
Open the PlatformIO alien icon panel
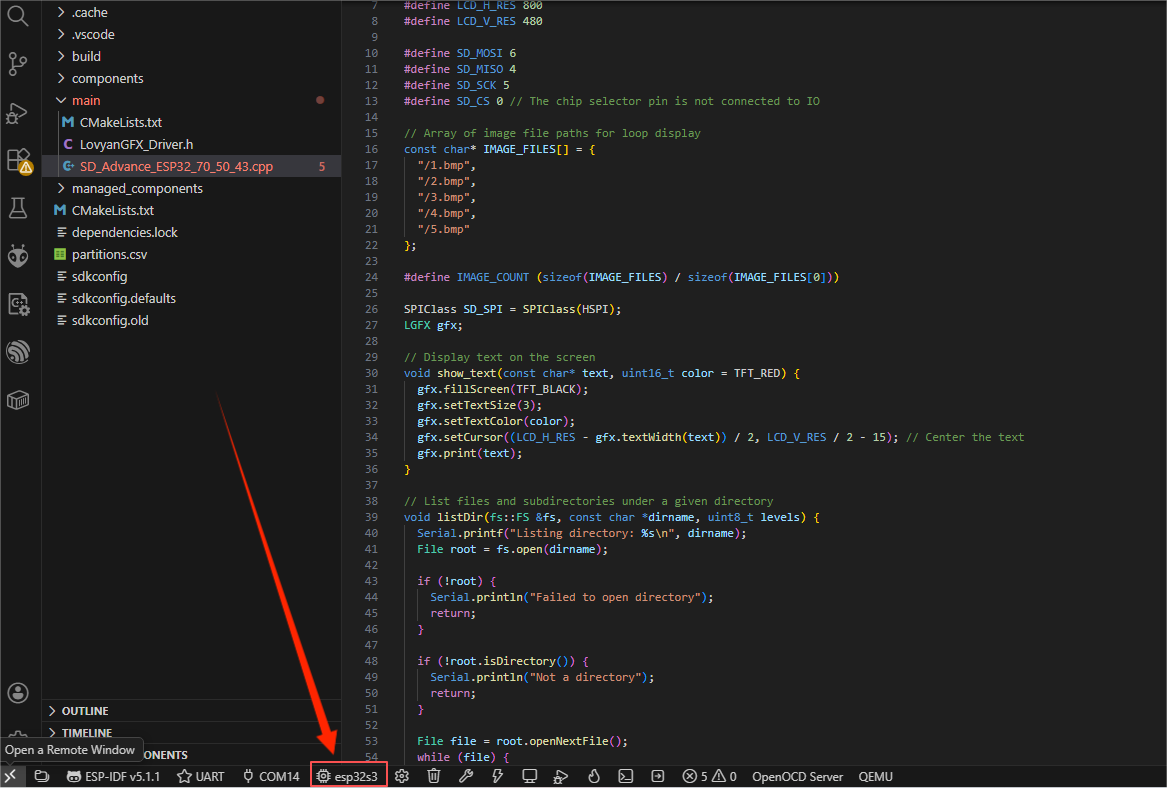click(18, 256)
